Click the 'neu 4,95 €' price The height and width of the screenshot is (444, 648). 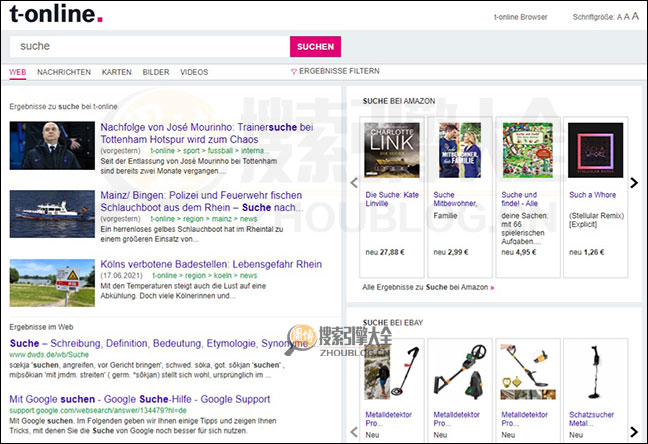[x=519, y=252]
